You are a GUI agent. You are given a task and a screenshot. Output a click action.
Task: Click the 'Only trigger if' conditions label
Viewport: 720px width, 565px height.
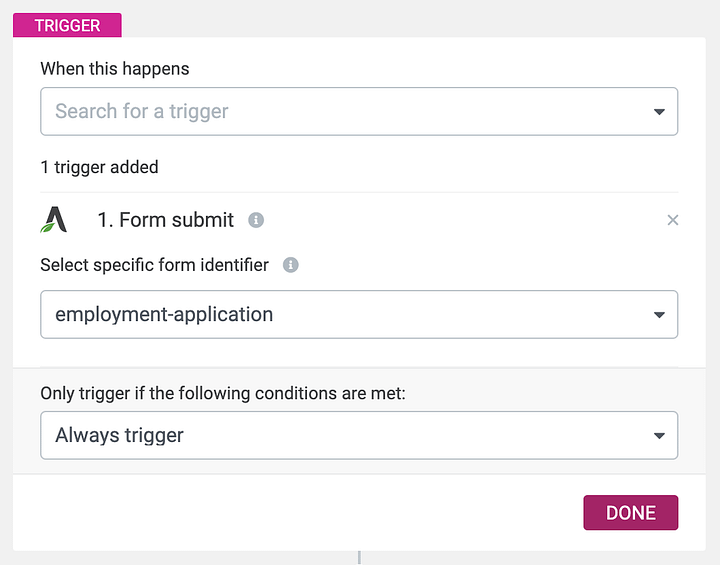pos(222,393)
